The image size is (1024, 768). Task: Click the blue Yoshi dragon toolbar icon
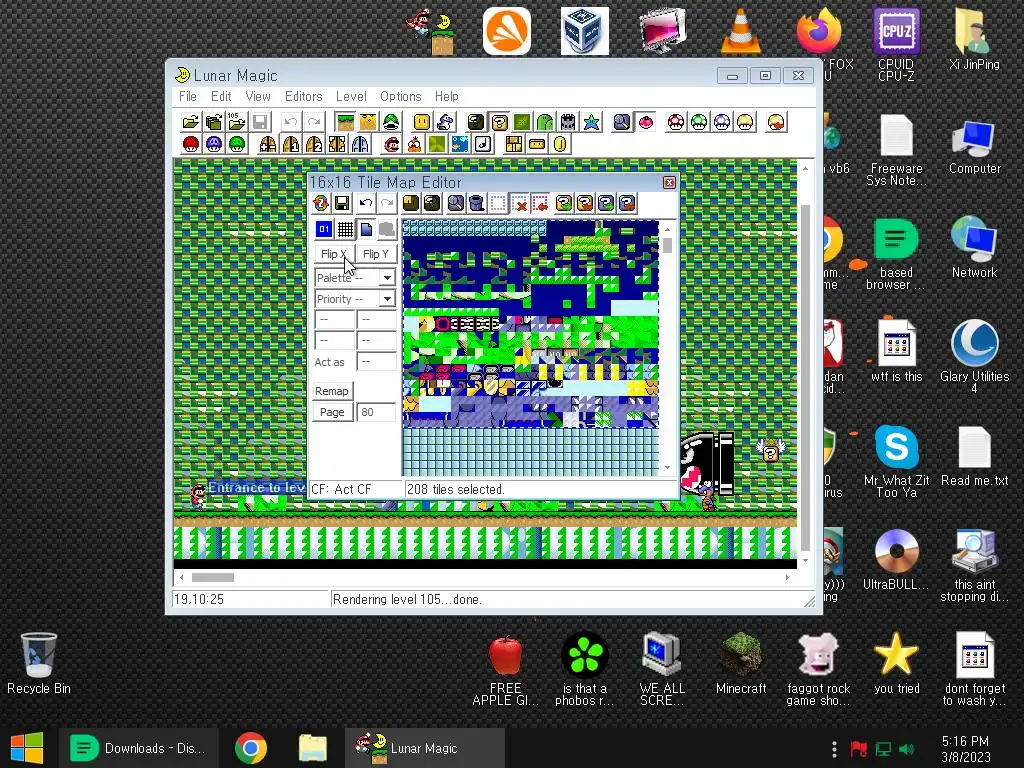445,122
